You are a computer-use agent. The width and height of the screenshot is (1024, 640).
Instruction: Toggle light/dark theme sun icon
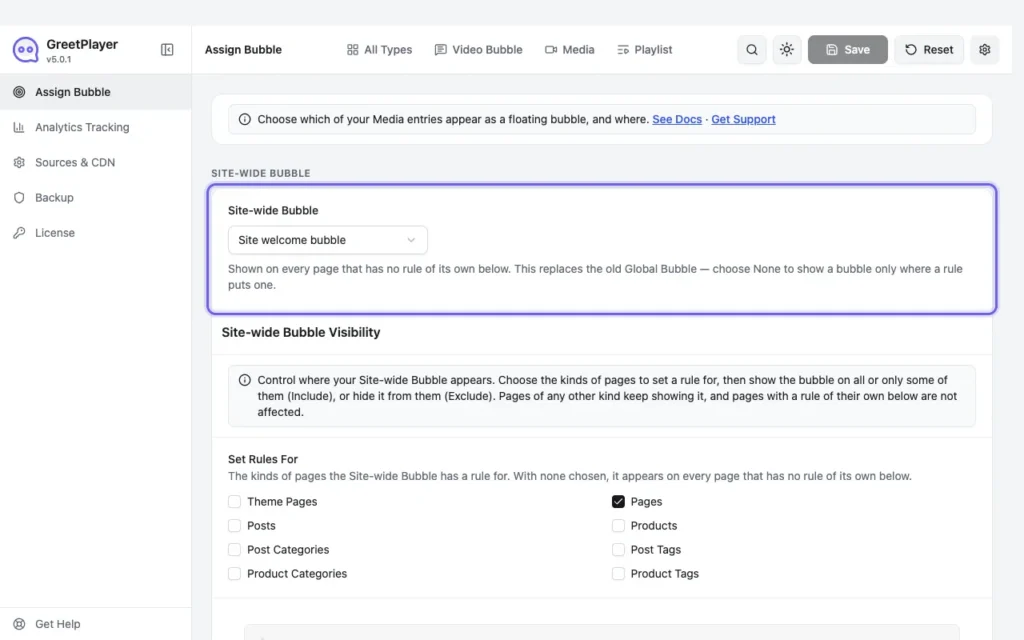click(x=787, y=50)
